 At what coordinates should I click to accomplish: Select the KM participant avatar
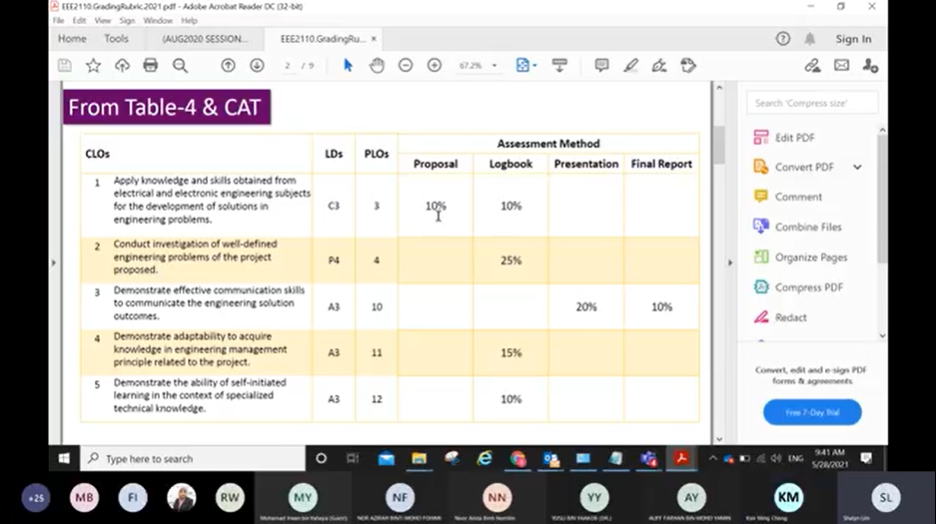point(788,498)
